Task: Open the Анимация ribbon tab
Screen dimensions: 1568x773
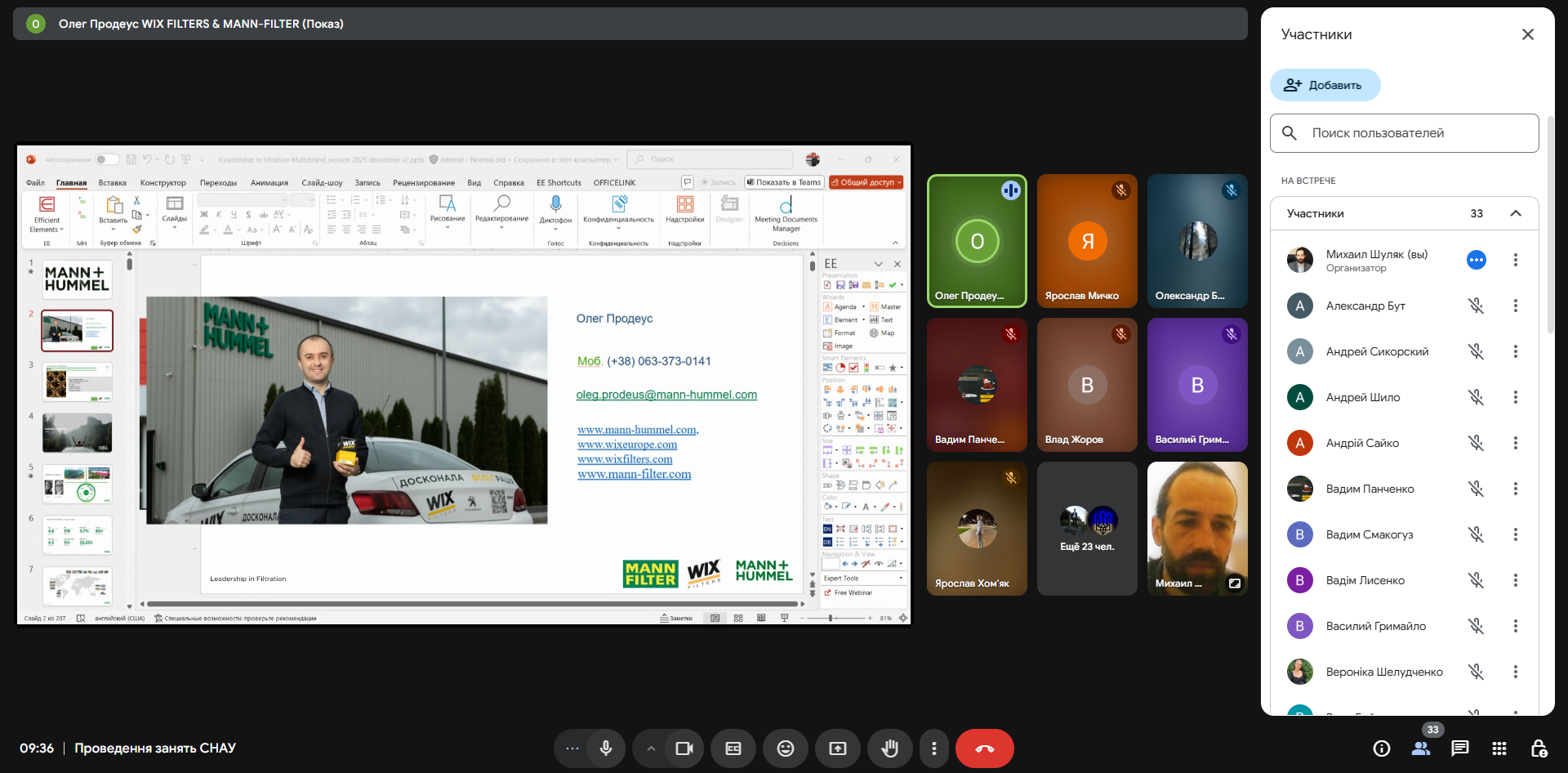Action: (269, 183)
